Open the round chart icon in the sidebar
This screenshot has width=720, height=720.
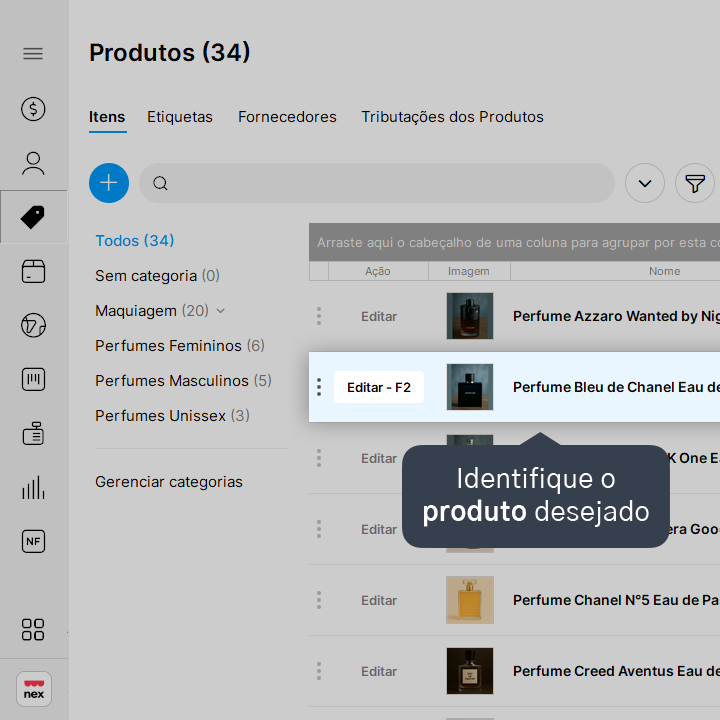click(x=33, y=326)
